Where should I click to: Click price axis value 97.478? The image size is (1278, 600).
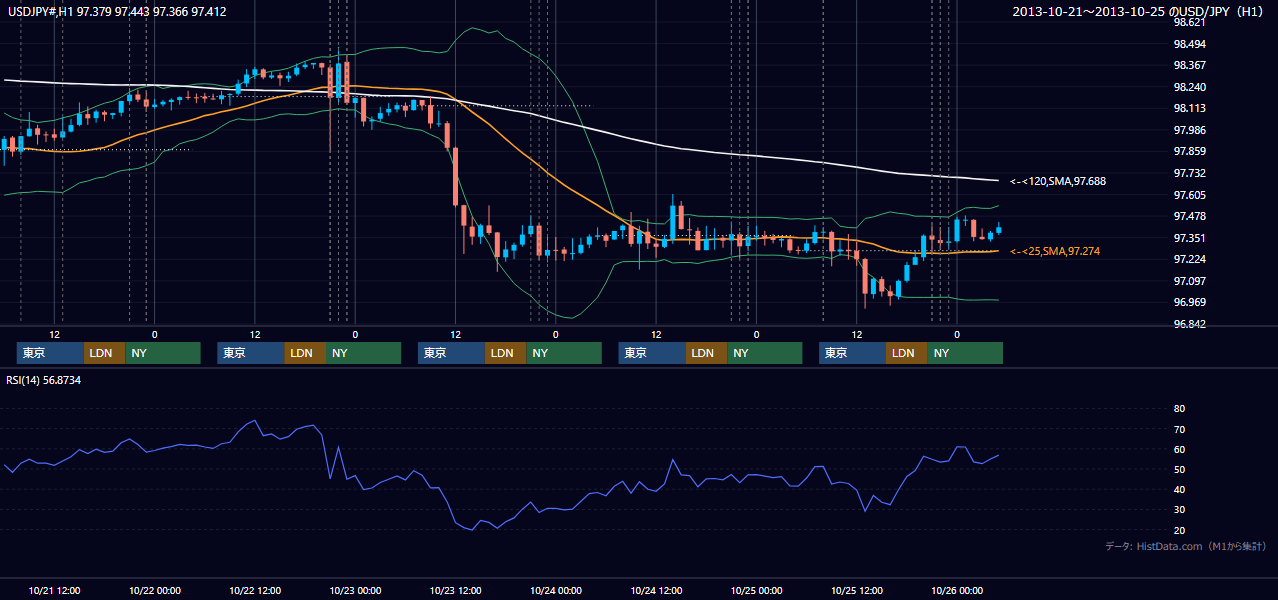coord(1189,216)
